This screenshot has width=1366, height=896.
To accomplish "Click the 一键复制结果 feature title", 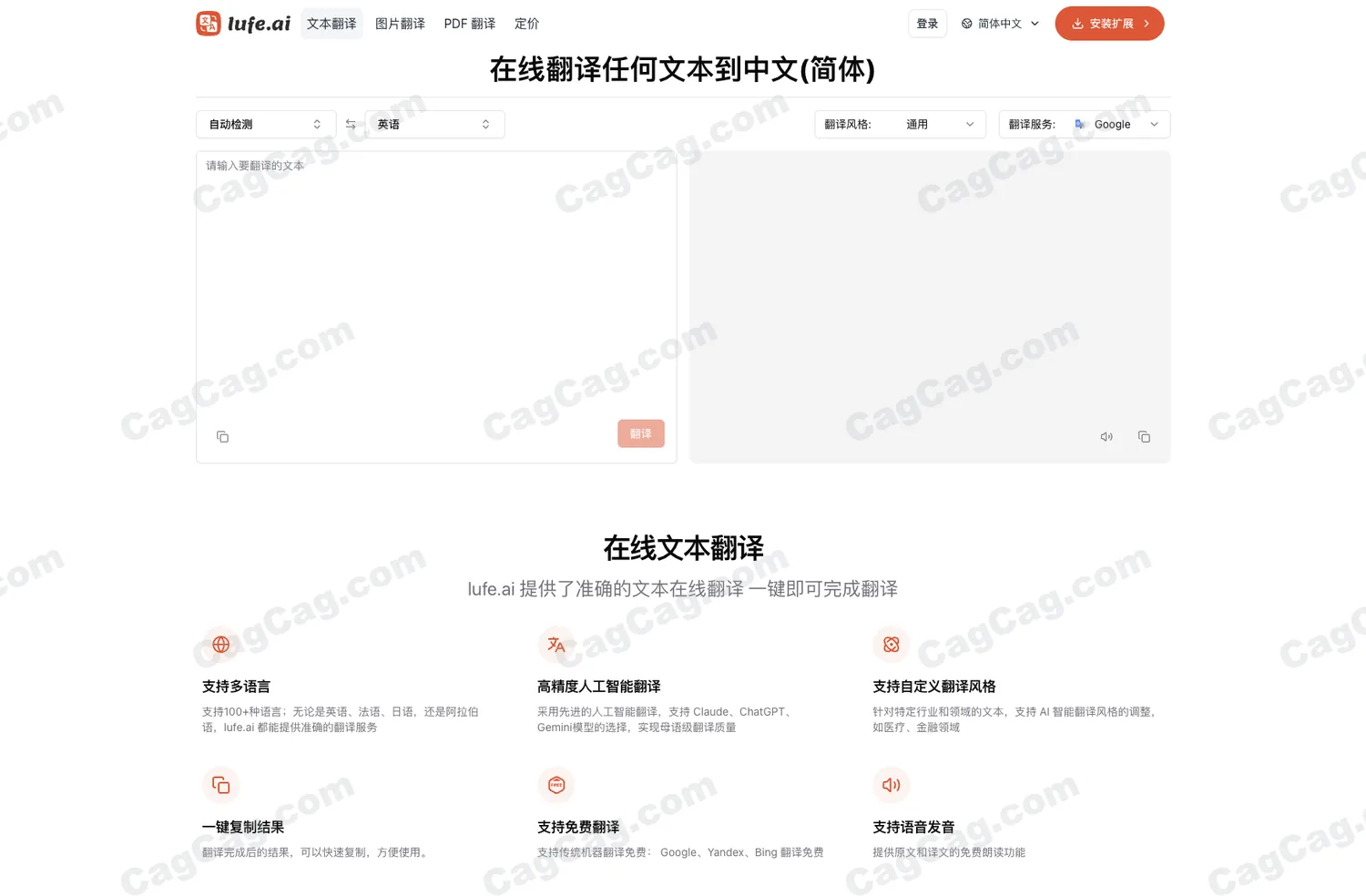I will point(243,827).
